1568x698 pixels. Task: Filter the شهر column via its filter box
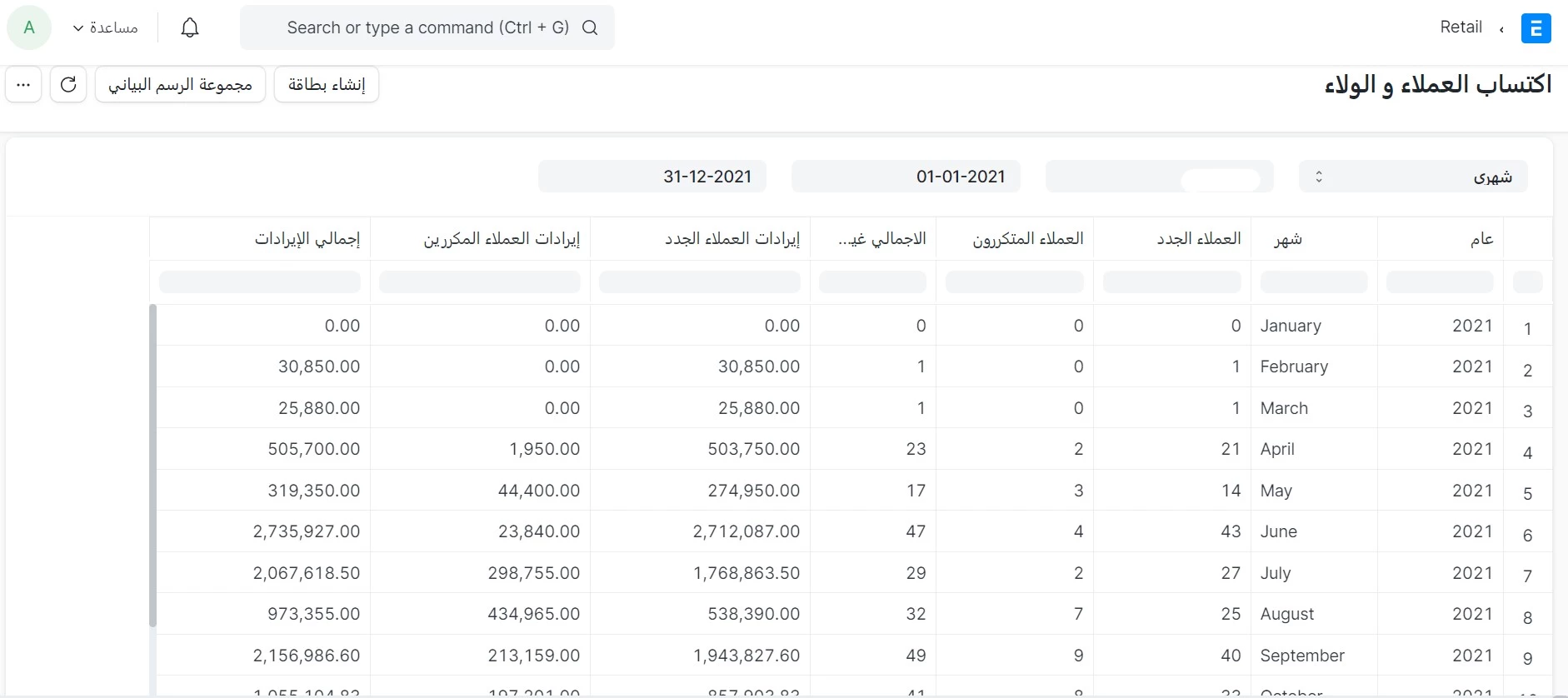click(1314, 282)
